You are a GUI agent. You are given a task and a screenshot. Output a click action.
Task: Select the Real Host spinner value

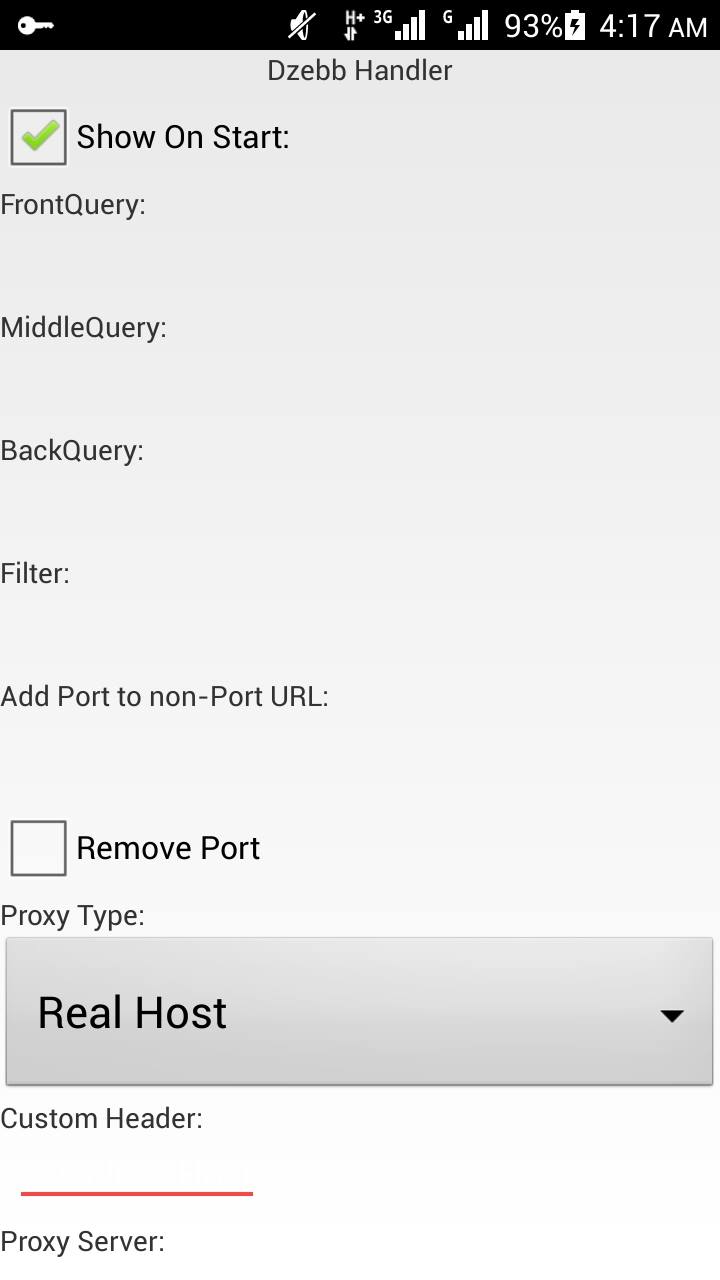point(132,1013)
